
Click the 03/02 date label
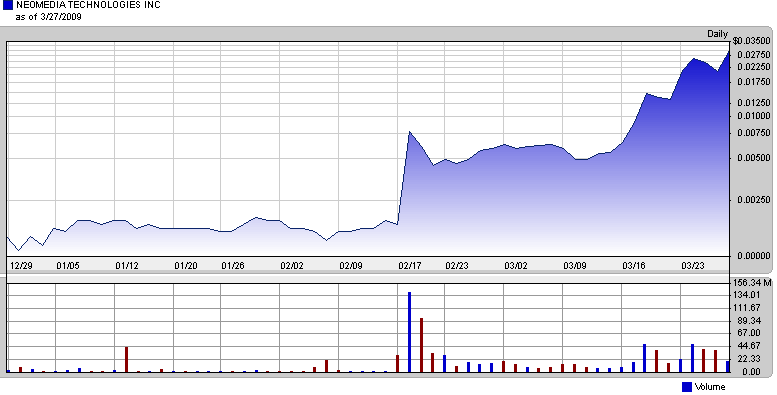click(x=516, y=266)
